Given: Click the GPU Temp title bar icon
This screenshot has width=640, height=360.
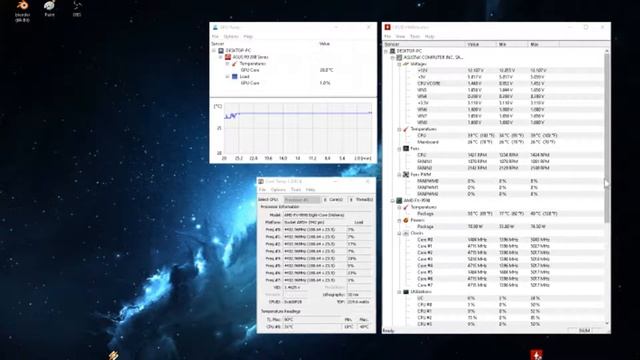Looking at the screenshot, I should coord(215,27).
